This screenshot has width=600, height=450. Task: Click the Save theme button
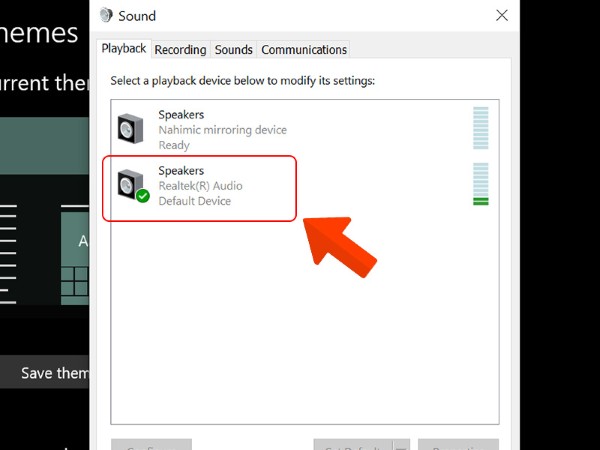coord(45,373)
